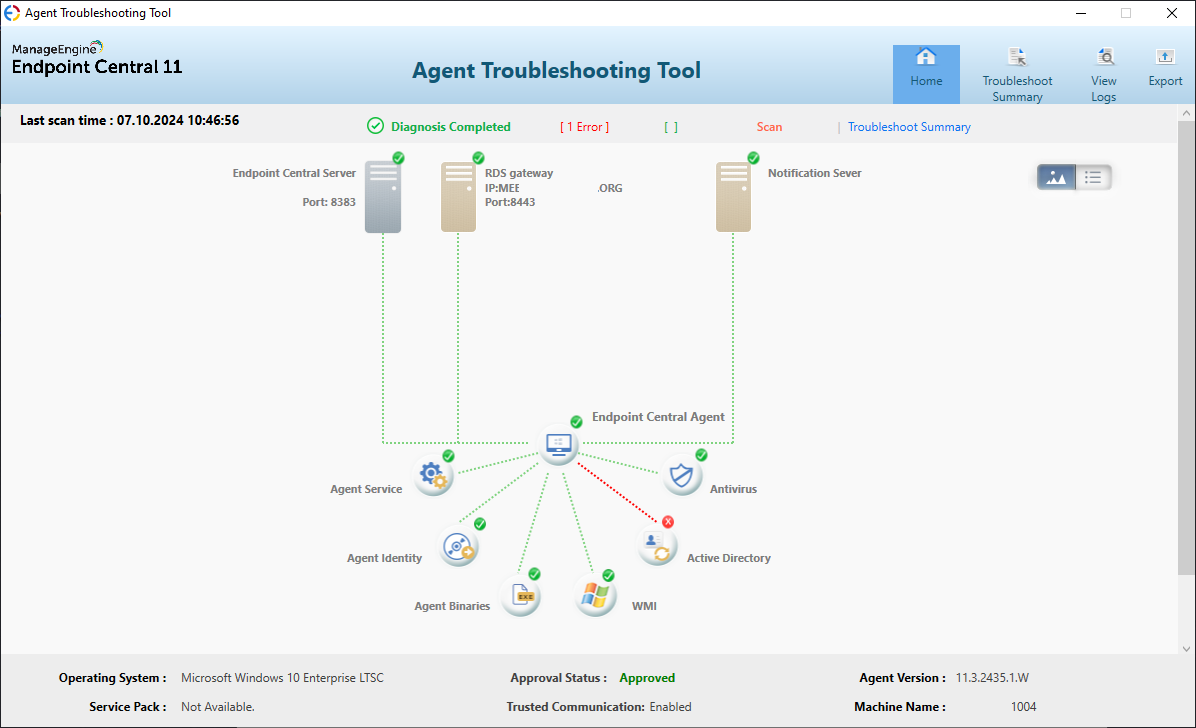Click the Diagnosis Completed check icon
The height and width of the screenshot is (728, 1196).
[x=375, y=126]
